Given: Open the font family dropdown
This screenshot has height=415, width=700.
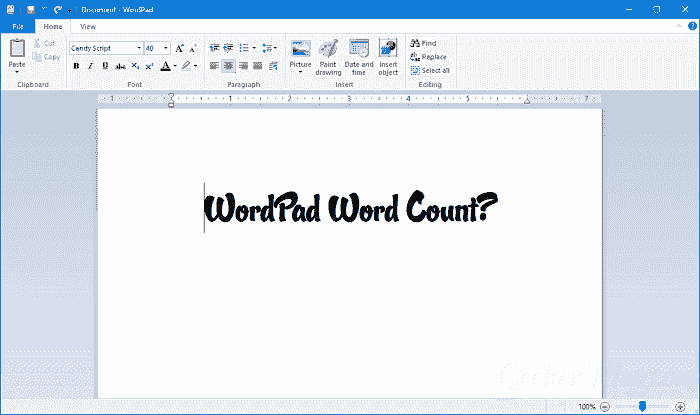Looking at the screenshot, I should point(139,48).
